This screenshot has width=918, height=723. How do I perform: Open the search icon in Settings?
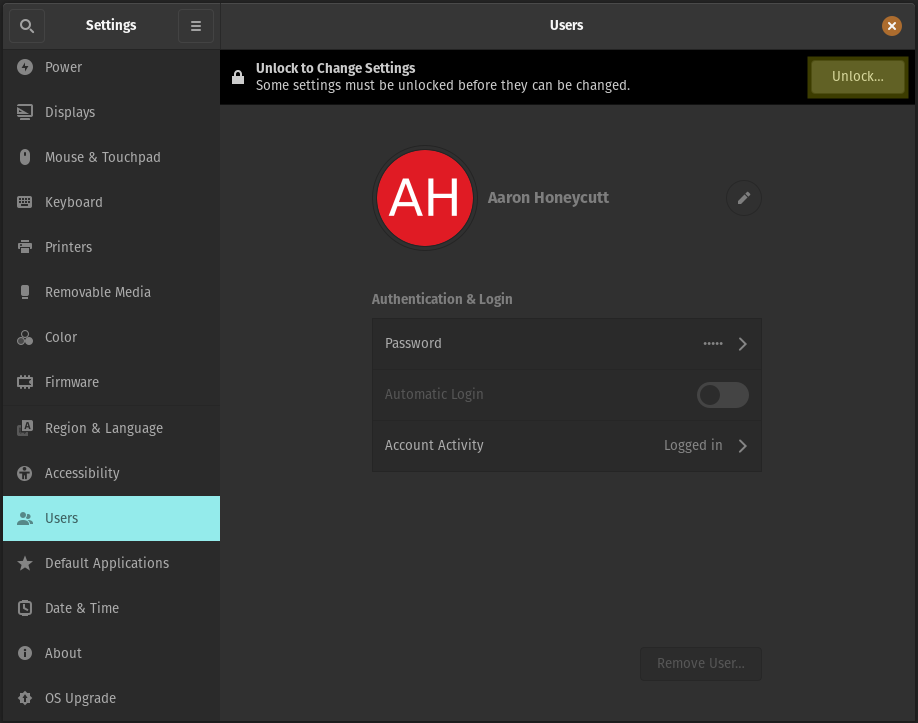point(26,25)
